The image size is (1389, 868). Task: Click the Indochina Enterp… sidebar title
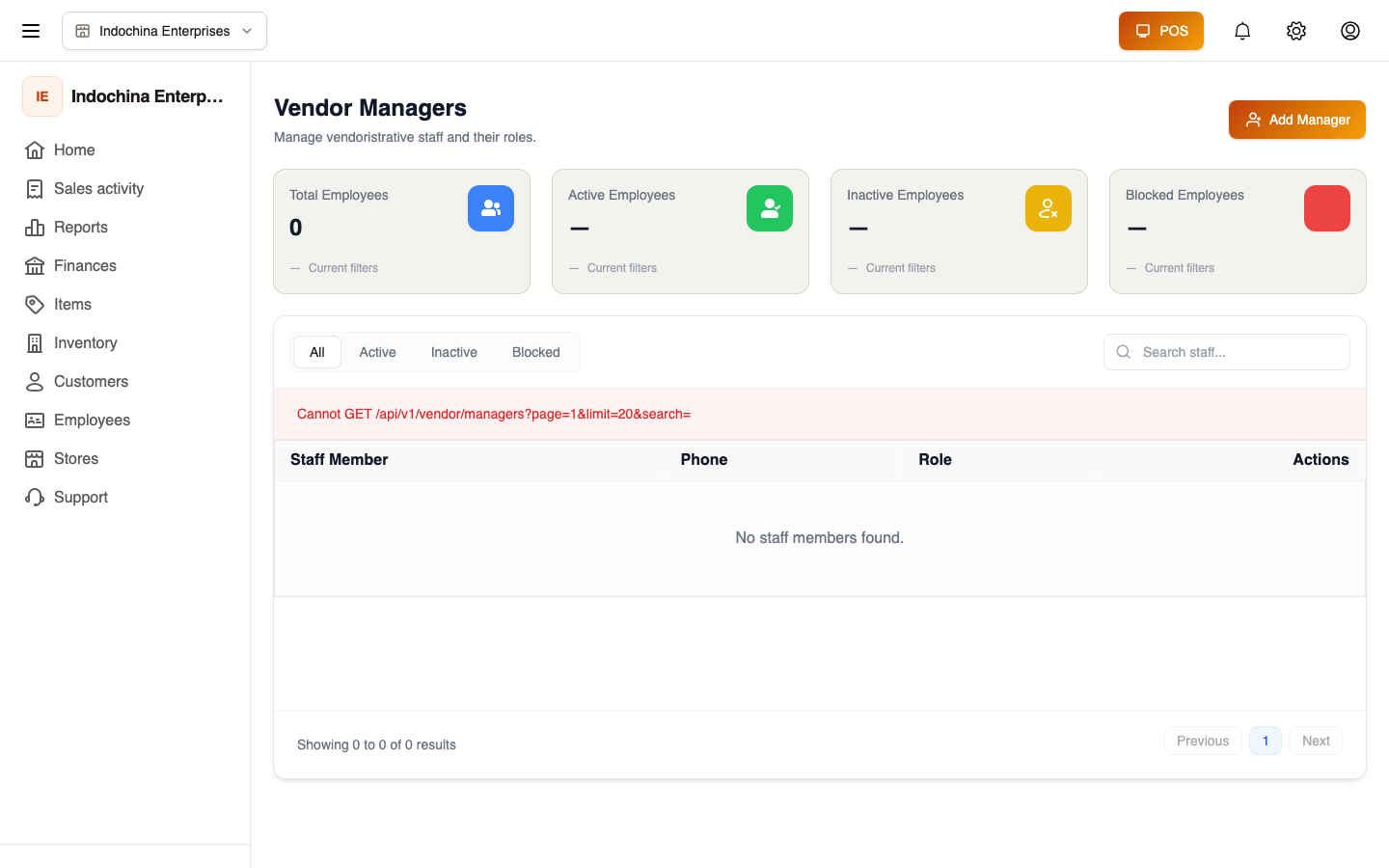[x=148, y=96]
